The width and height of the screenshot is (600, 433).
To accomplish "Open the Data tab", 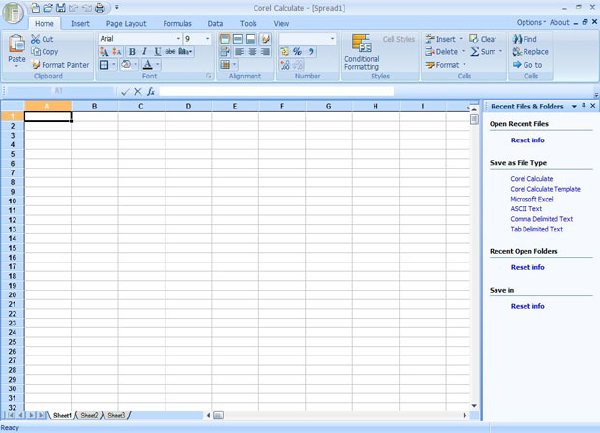I will pyautogui.click(x=215, y=24).
